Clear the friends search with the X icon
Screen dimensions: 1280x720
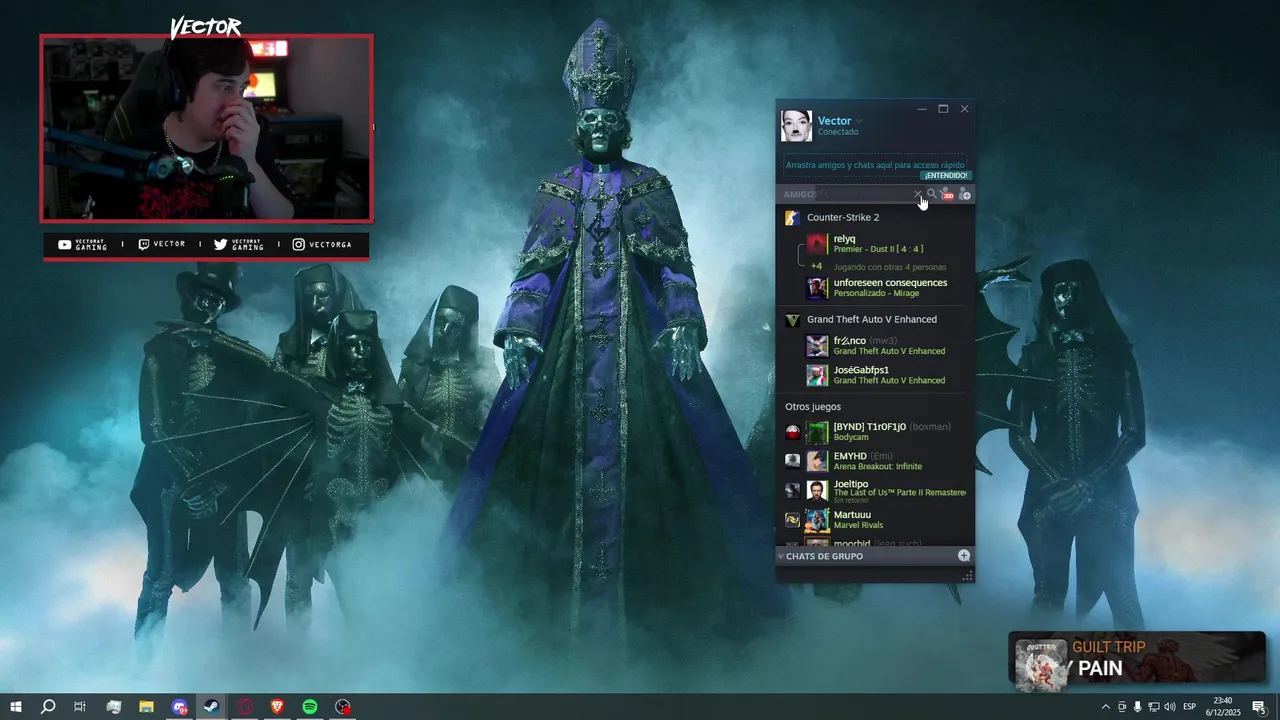click(x=918, y=194)
